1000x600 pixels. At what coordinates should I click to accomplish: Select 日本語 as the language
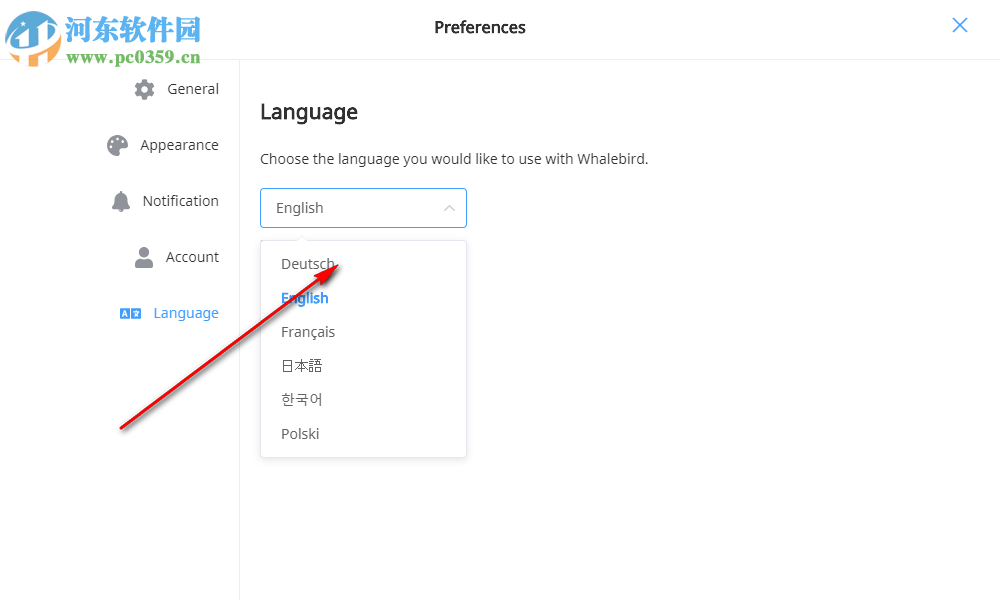(x=302, y=366)
